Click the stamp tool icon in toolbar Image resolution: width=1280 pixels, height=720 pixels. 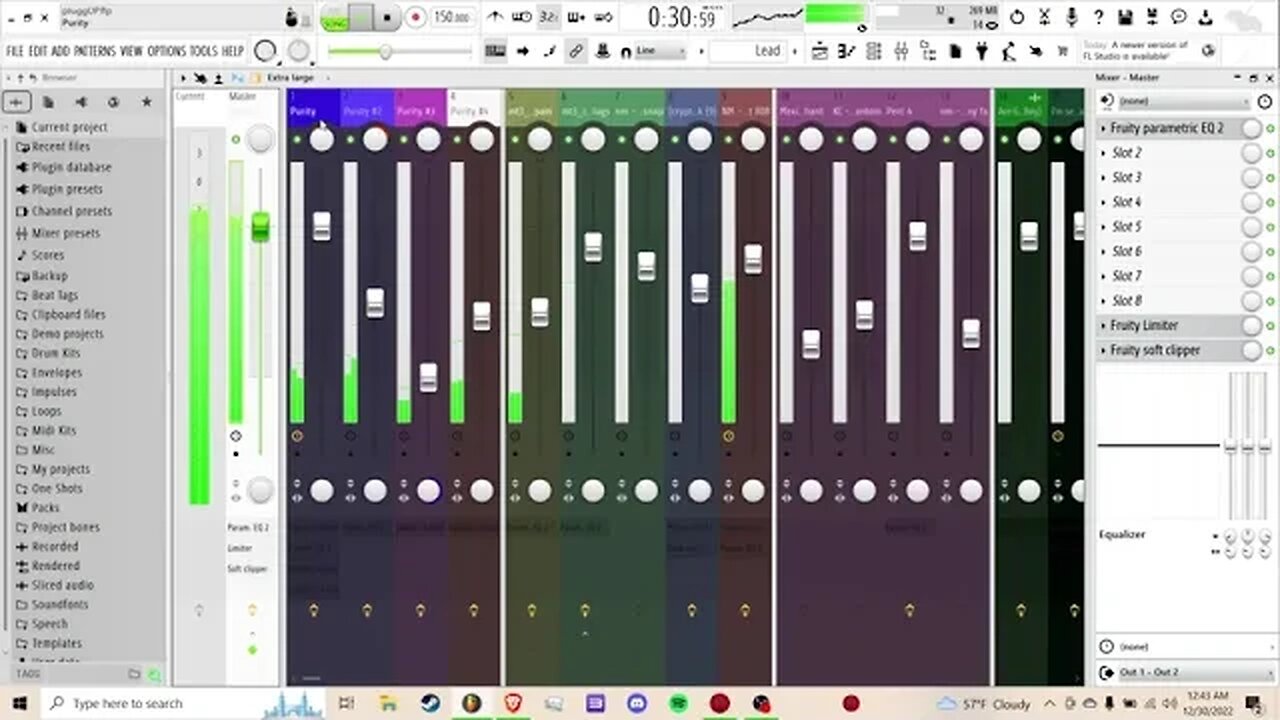[603, 51]
